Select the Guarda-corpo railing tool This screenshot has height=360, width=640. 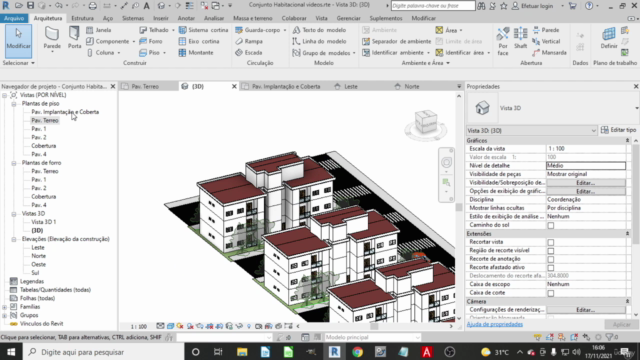pos(258,30)
